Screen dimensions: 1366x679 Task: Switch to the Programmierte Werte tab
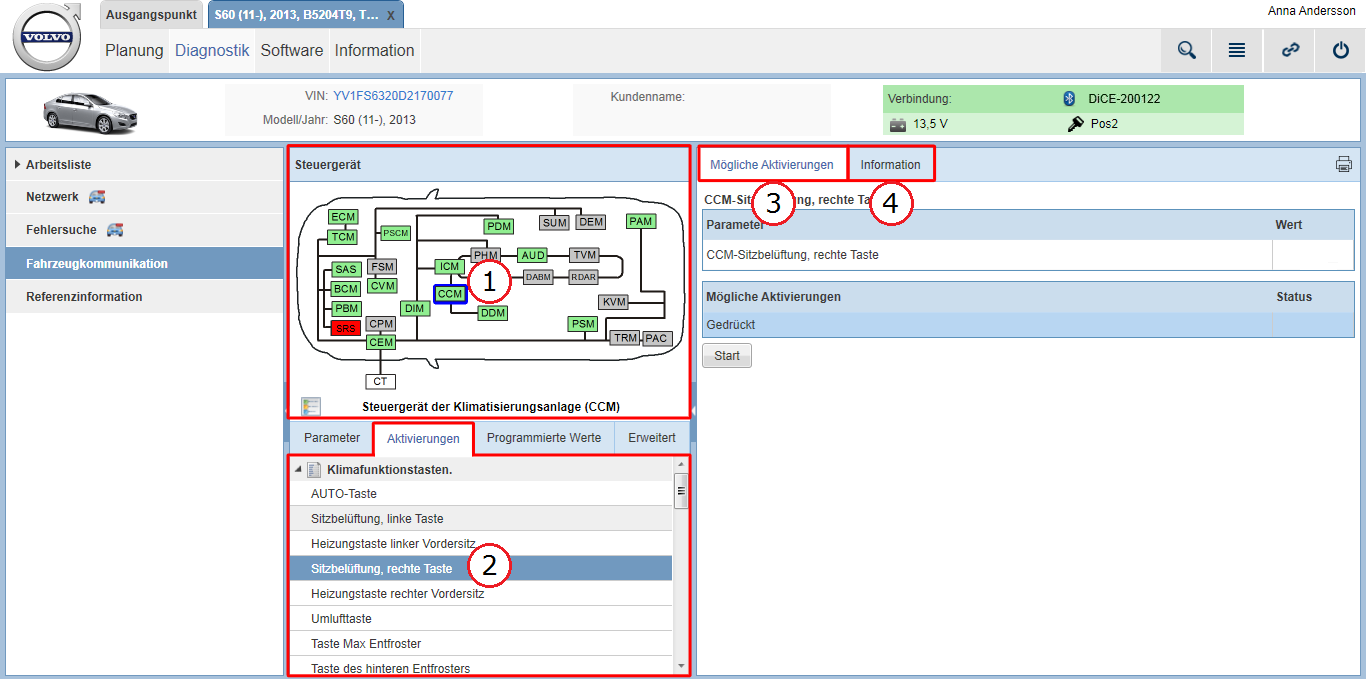pos(544,438)
